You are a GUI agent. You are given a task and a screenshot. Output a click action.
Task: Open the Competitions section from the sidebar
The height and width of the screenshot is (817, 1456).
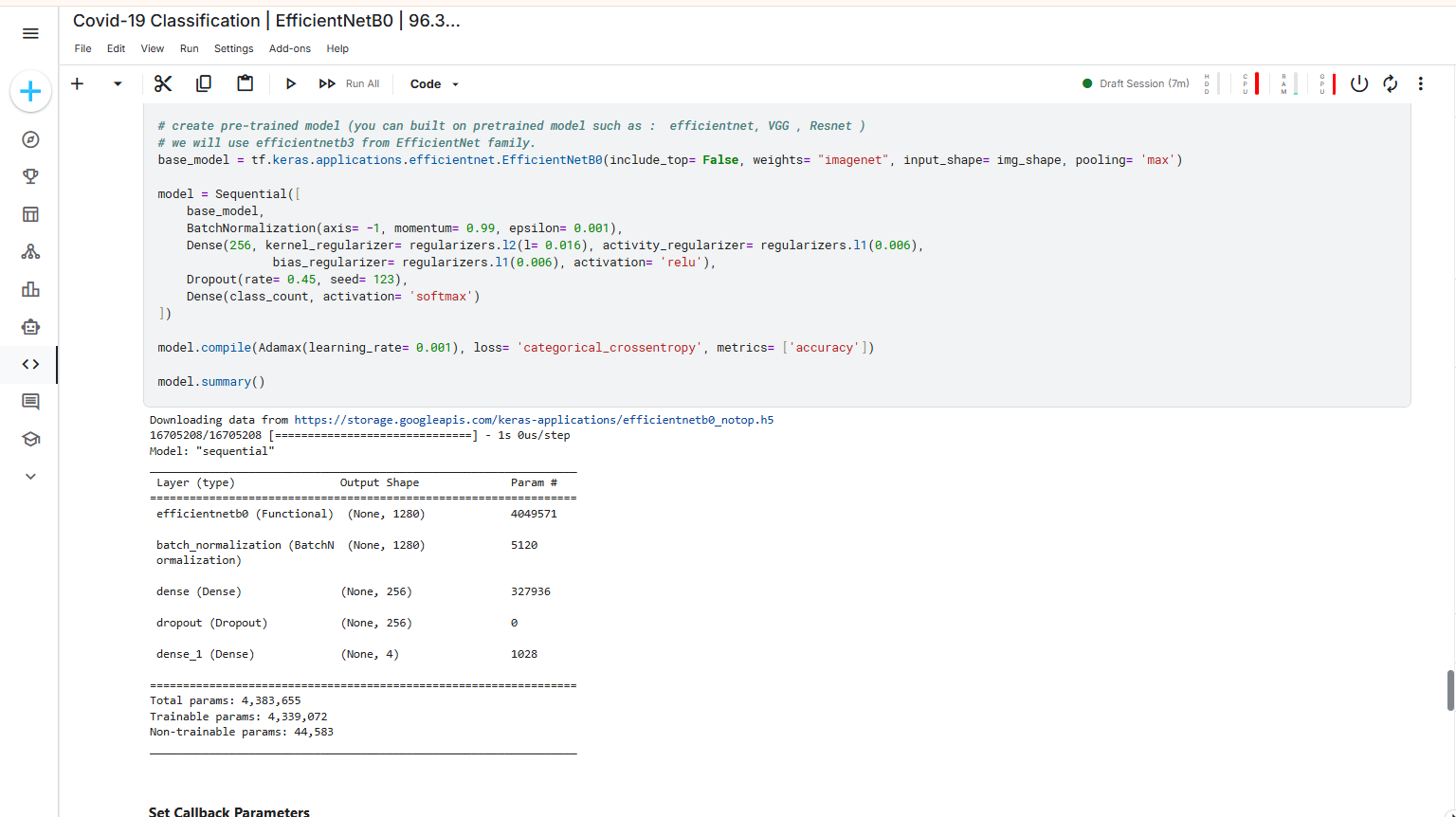point(30,176)
